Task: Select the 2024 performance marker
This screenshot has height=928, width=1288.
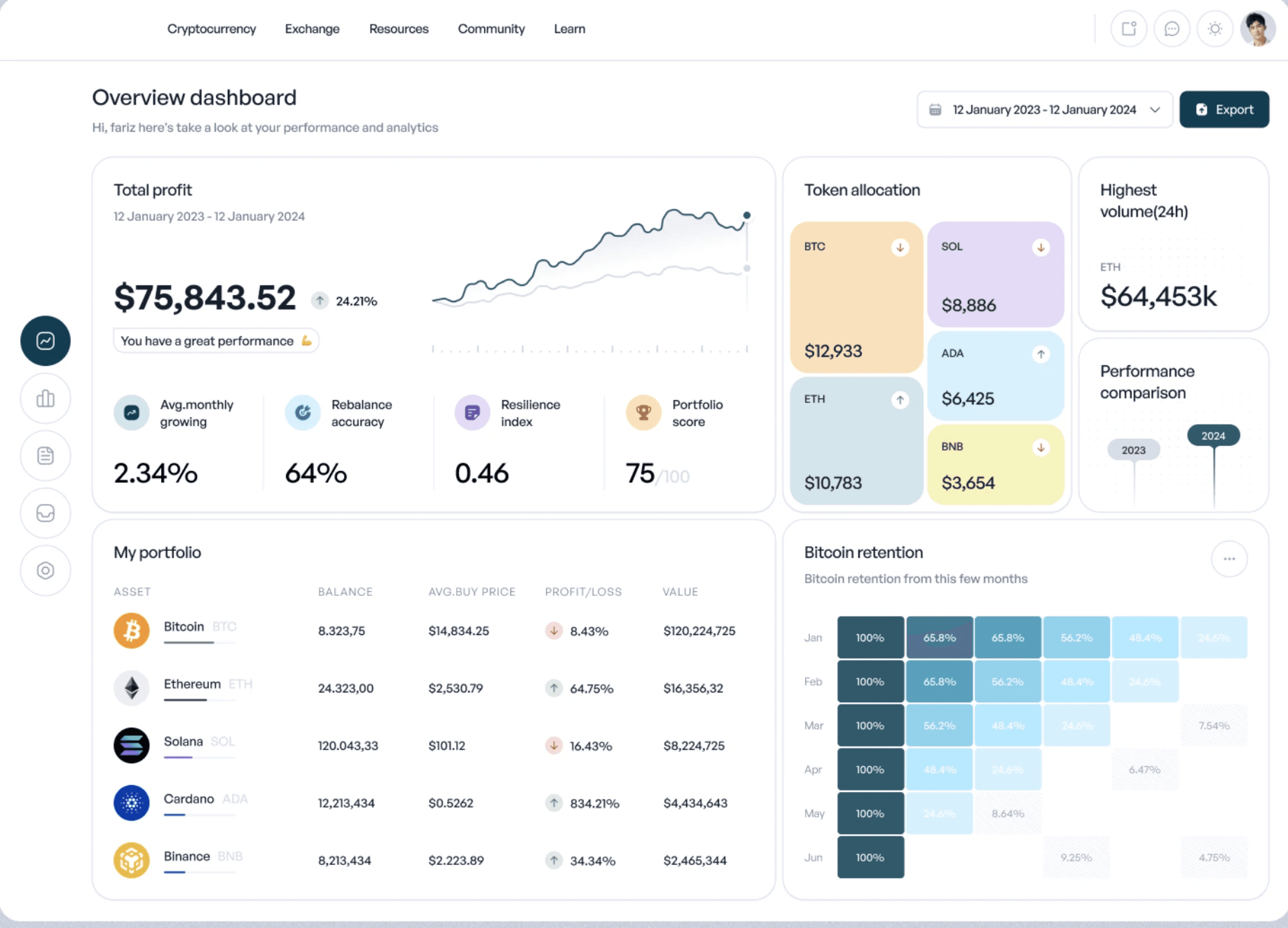Action: 1213,436
